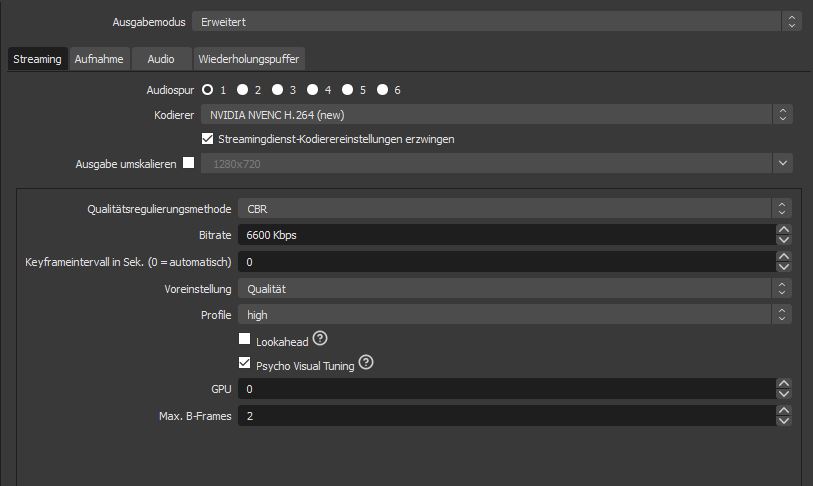
Task: Open the Voreinstellung Qualität dropdown
Action: coord(514,288)
